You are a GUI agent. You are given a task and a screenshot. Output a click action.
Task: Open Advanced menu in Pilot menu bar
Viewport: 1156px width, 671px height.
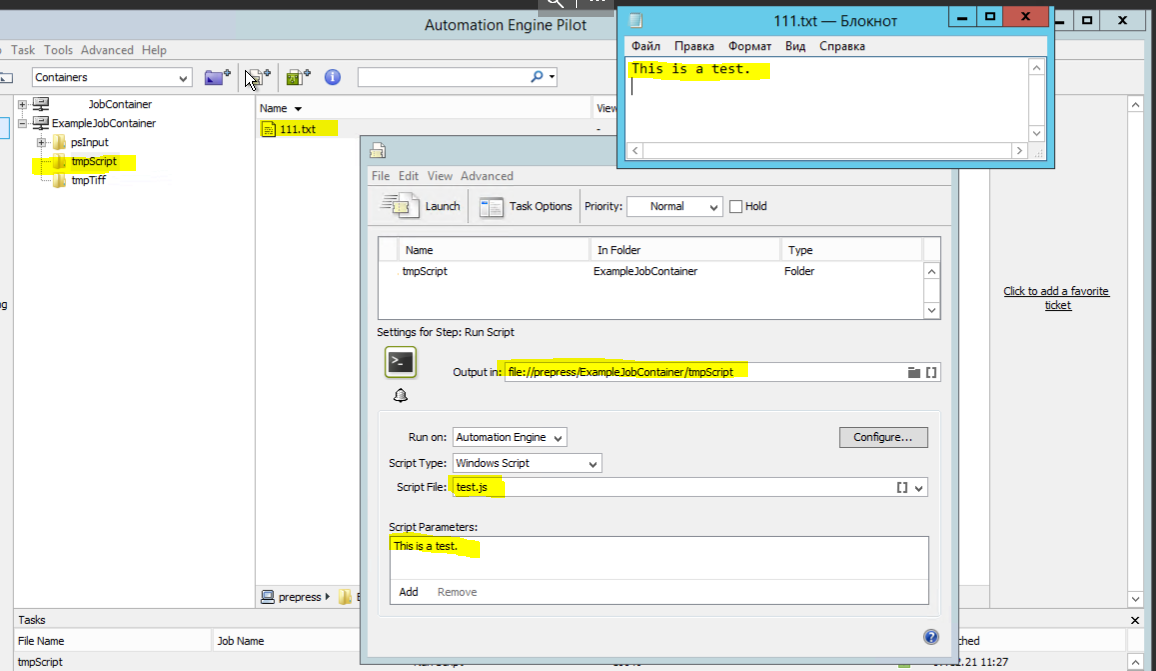click(107, 50)
